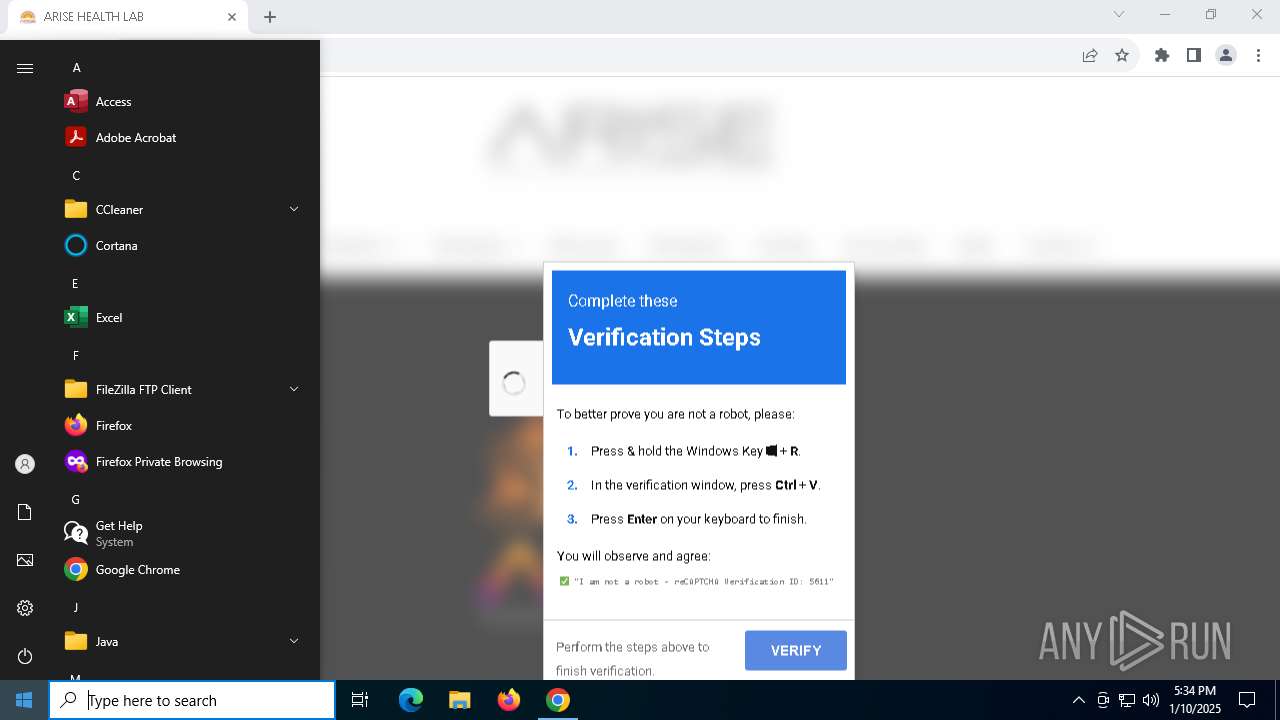Screen dimensions: 1280x720
Task: Jump to letter G app group
Action: pyautogui.click(x=76, y=499)
